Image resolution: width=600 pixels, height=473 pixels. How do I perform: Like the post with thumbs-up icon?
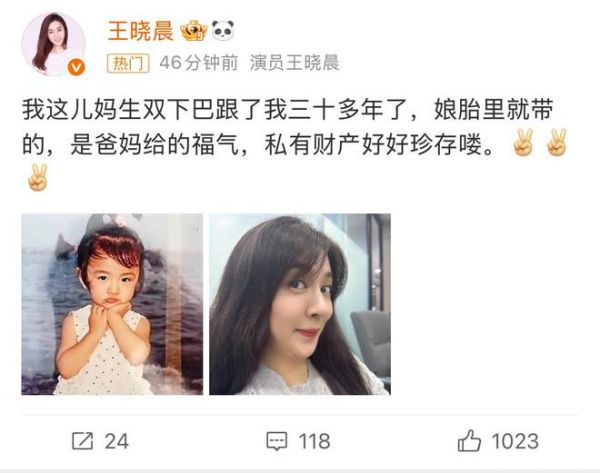(x=469, y=441)
